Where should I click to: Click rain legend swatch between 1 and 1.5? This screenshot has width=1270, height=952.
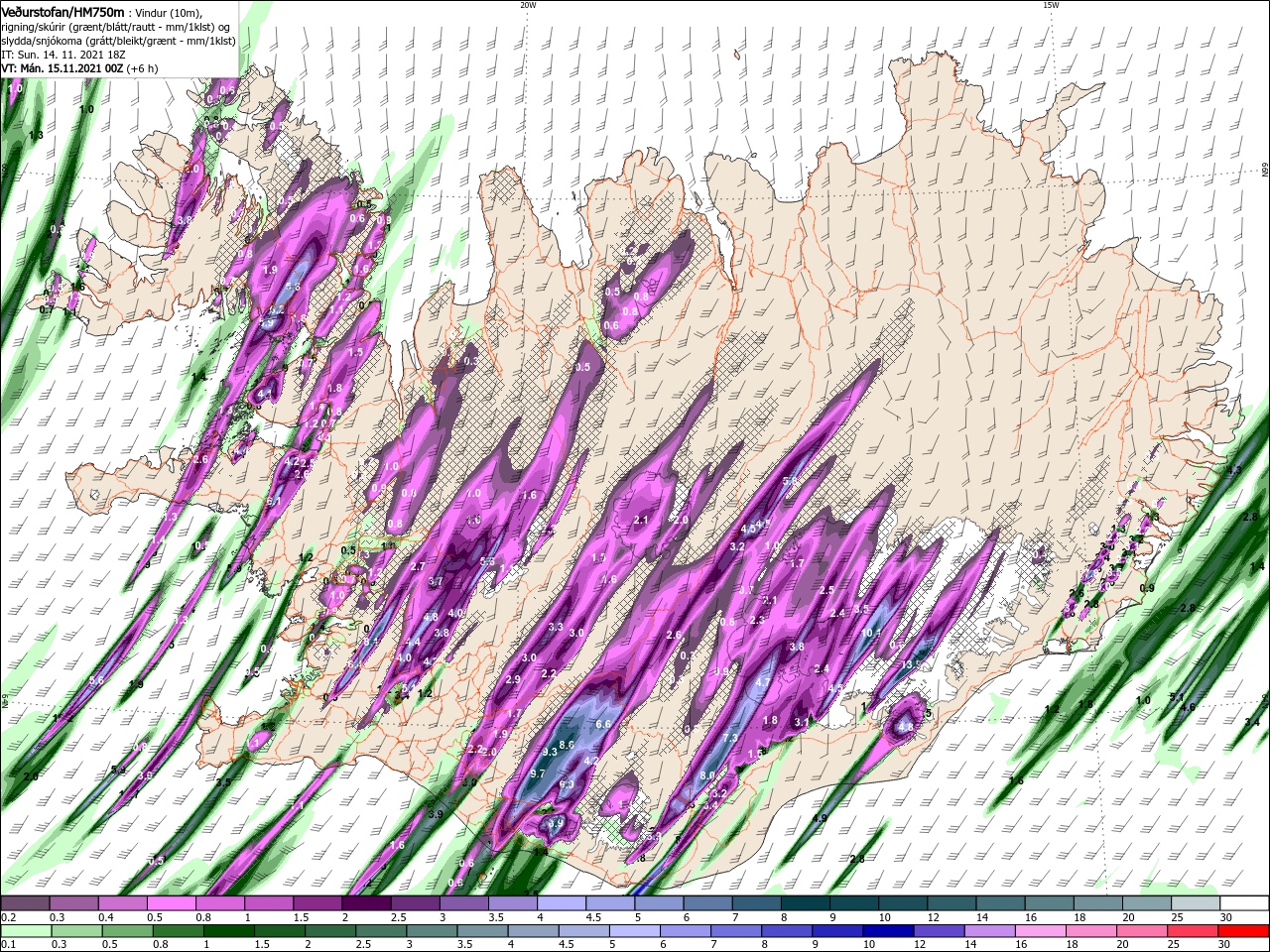(x=228, y=931)
